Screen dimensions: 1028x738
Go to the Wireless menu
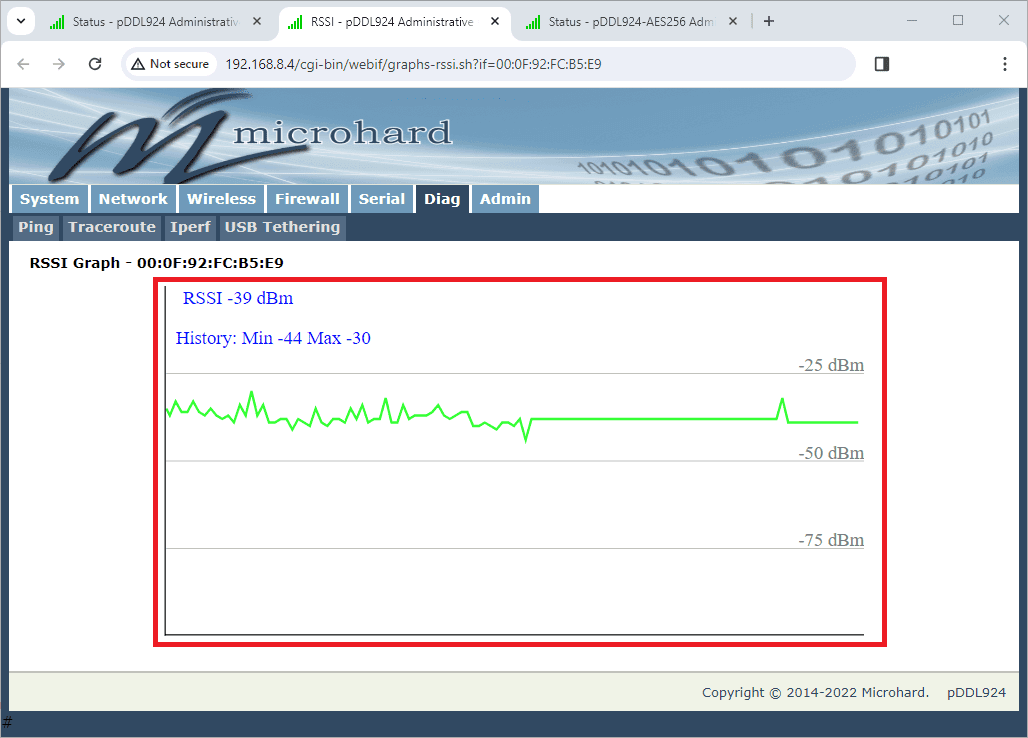point(222,199)
